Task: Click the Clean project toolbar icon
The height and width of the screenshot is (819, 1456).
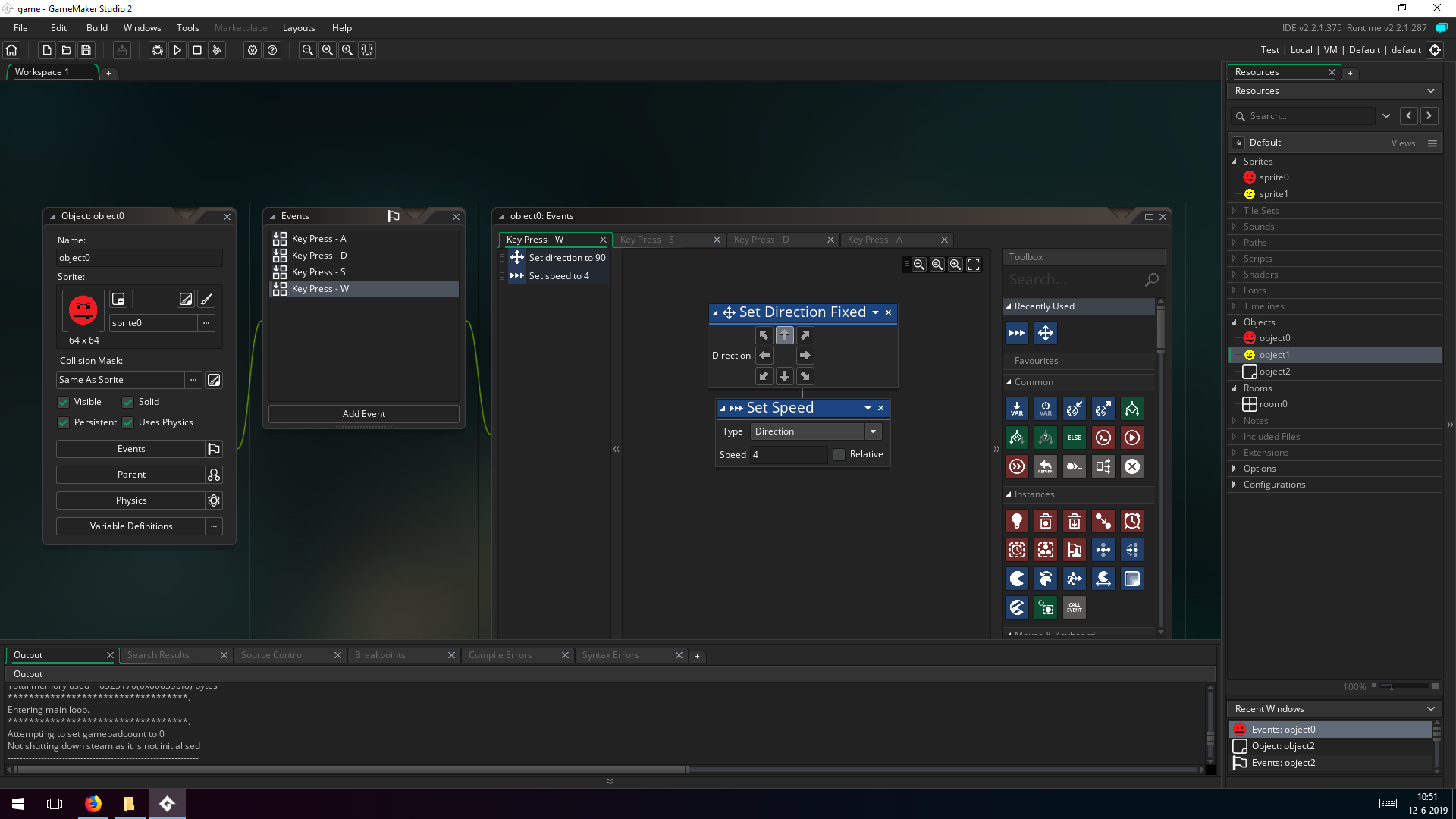Action: [x=216, y=50]
